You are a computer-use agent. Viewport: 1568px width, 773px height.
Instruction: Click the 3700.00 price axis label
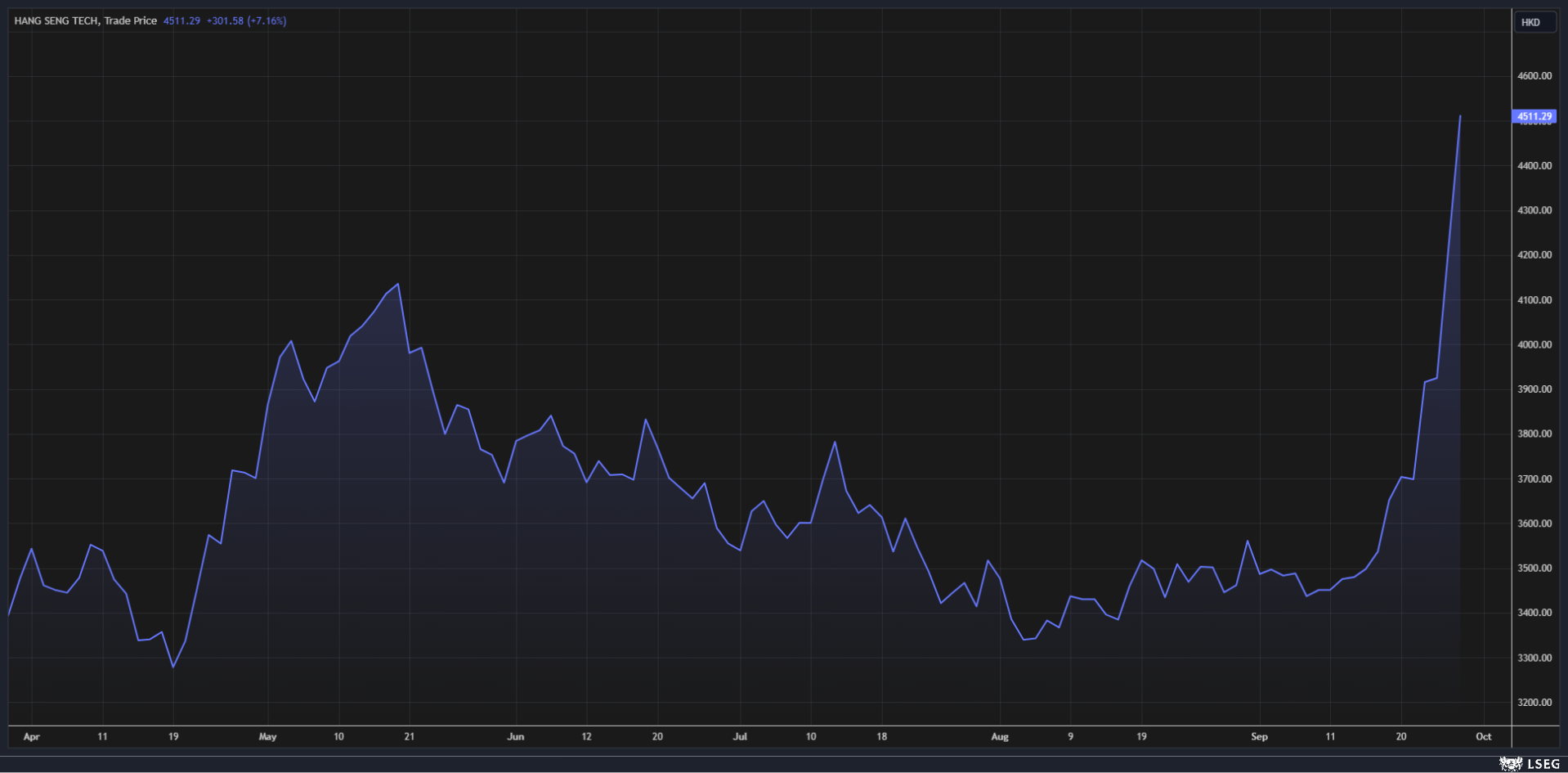click(x=1534, y=479)
